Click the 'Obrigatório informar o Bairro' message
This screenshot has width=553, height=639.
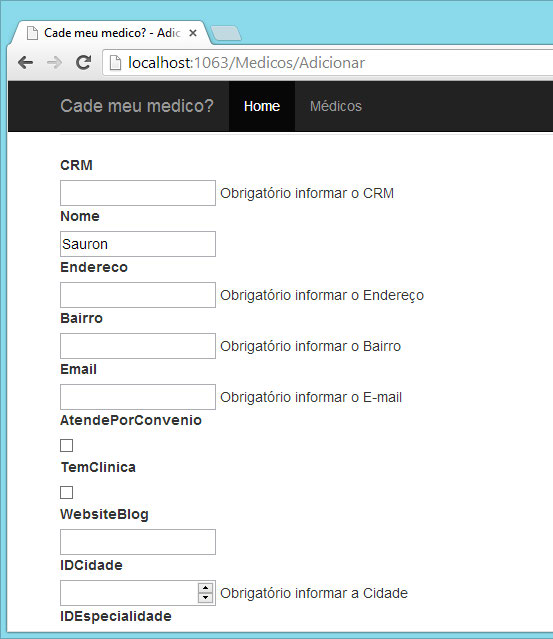click(311, 346)
